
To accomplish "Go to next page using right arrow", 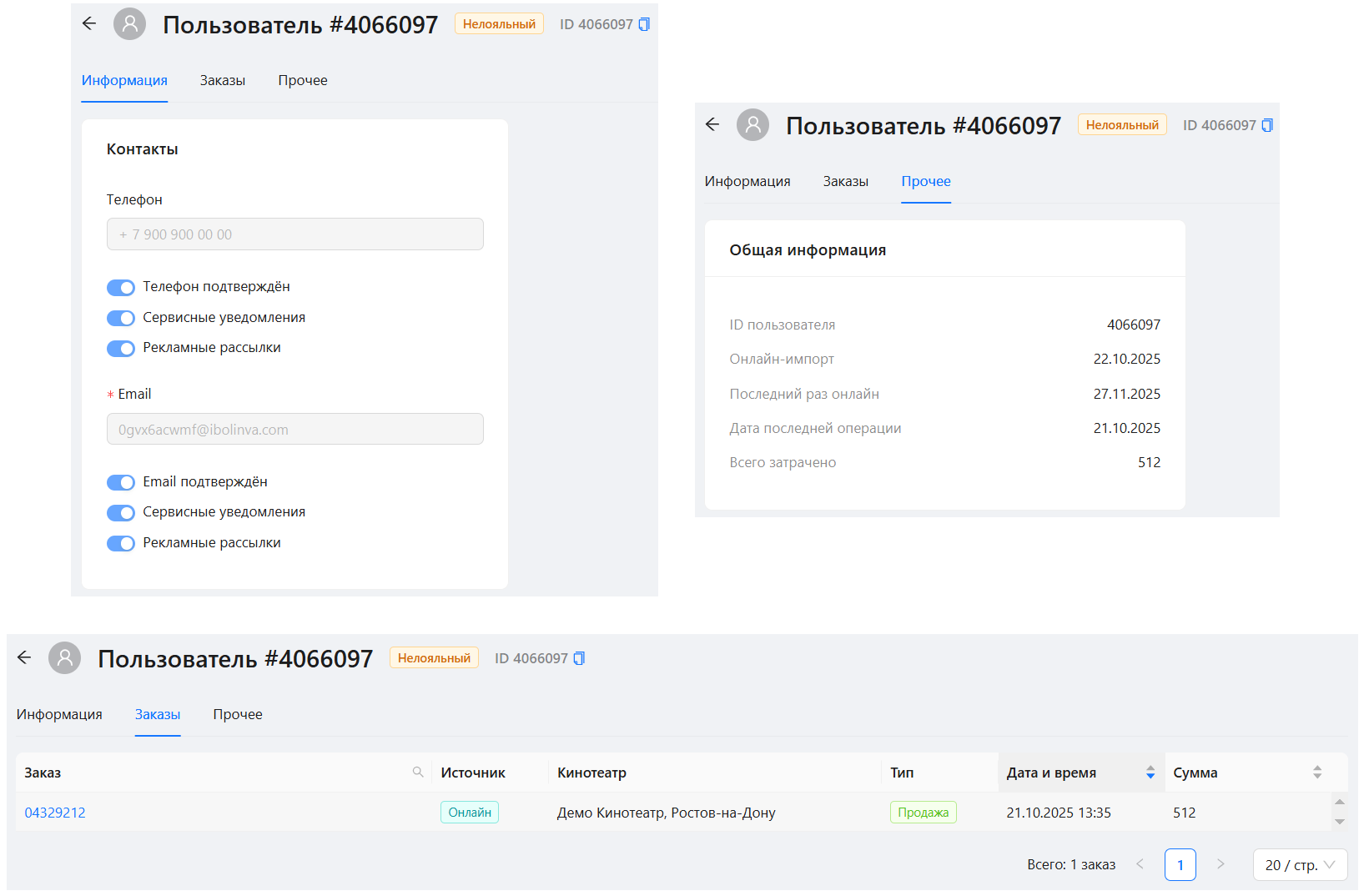I will pos(1221,864).
